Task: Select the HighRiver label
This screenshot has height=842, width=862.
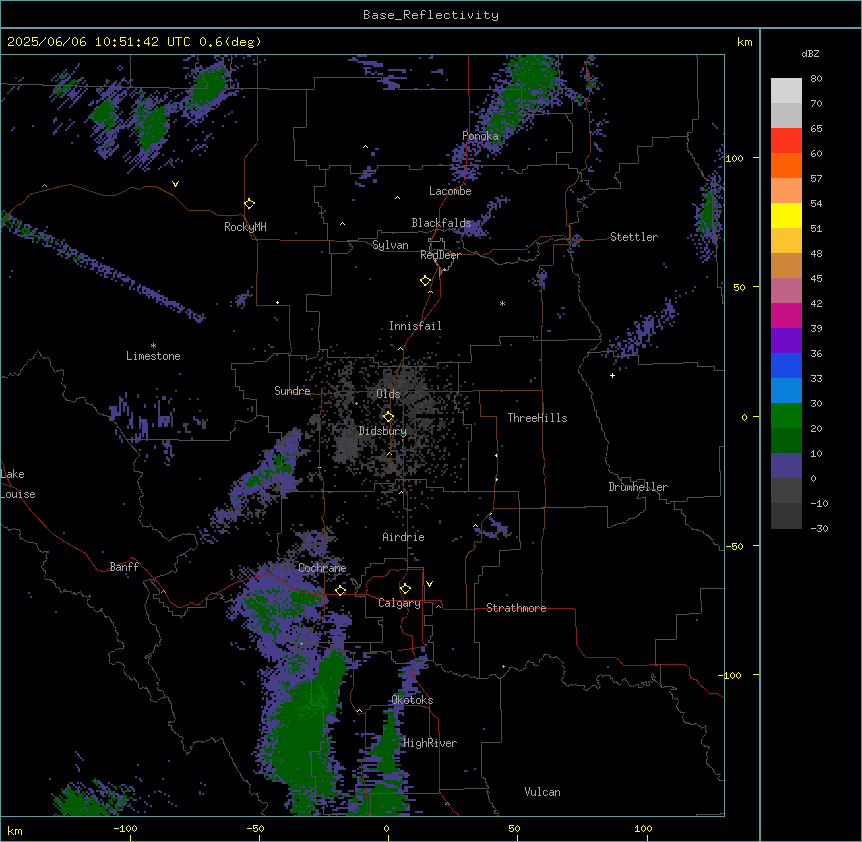Action: pyautogui.click(x=430, y=743)
